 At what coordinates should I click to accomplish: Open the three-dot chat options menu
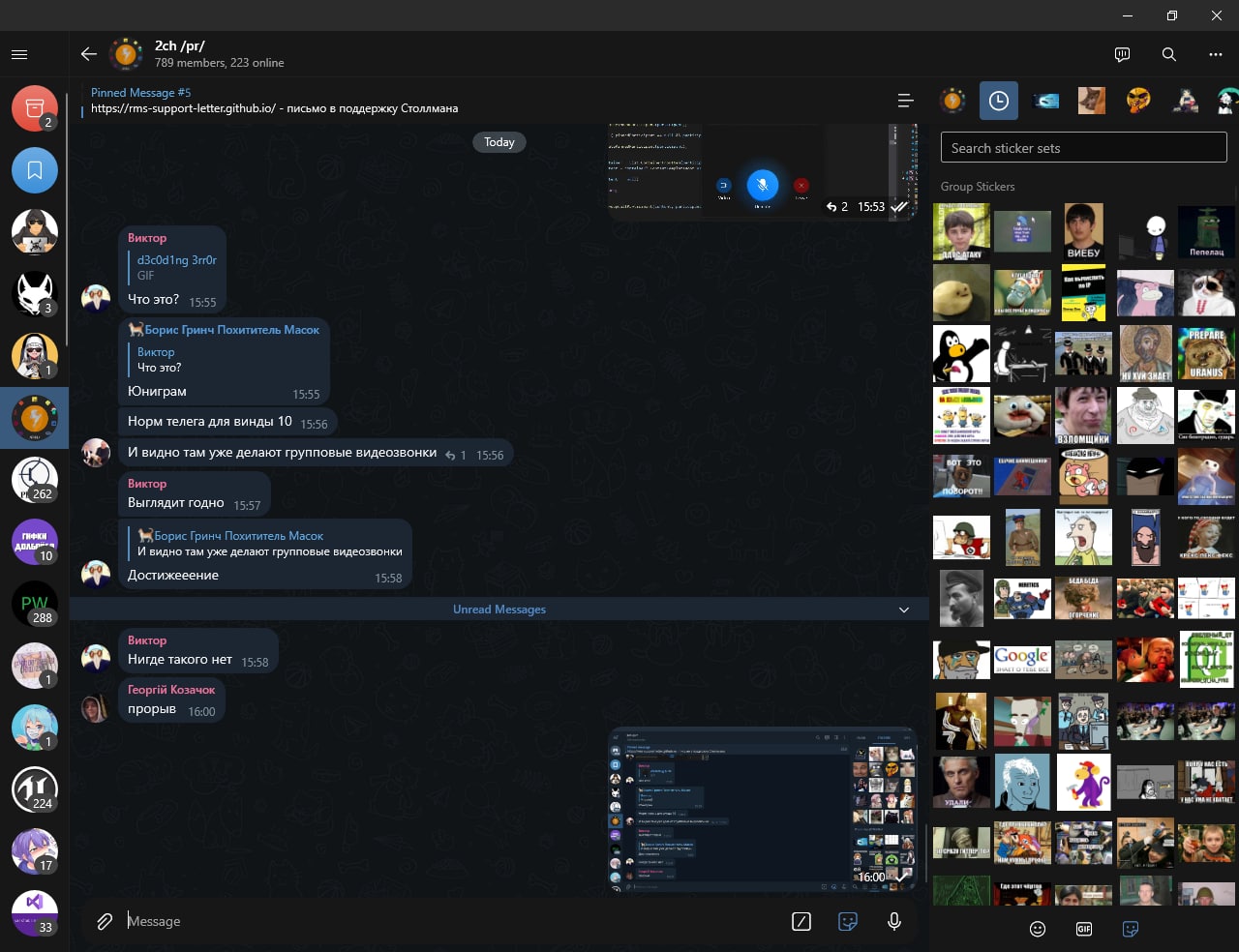1216,54
